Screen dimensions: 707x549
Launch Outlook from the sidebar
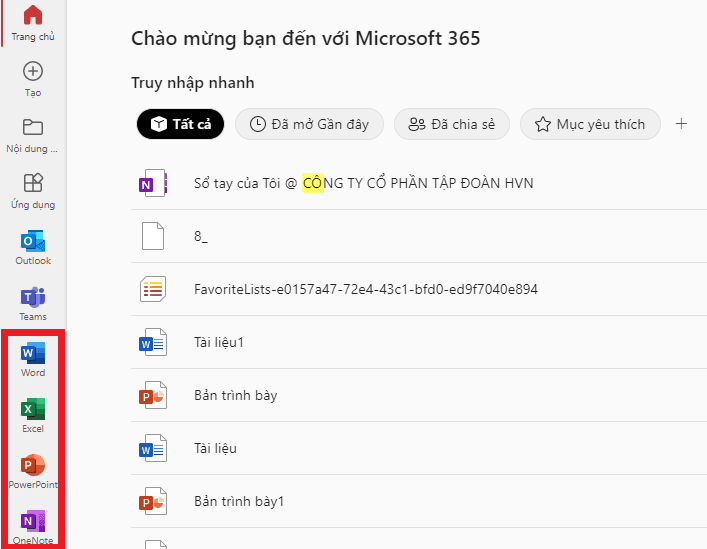[33, 241]
